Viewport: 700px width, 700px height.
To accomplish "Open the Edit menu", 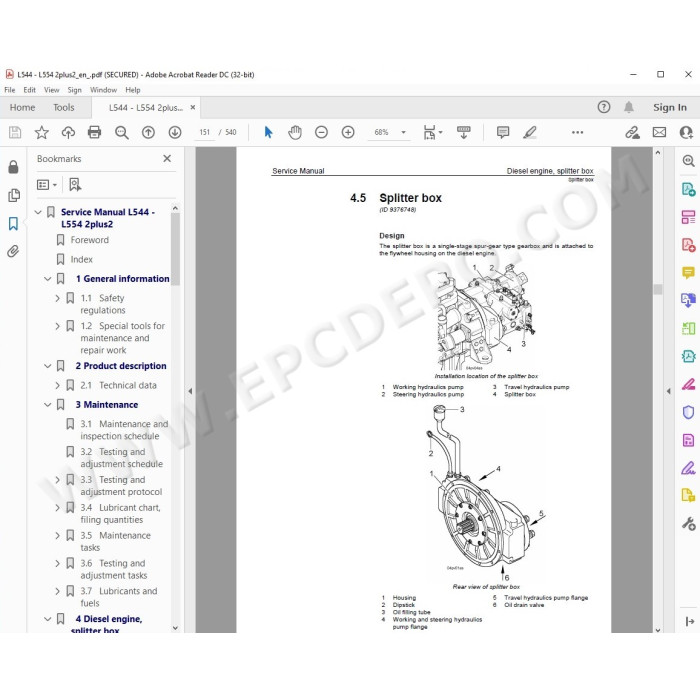I will point(29,90).
